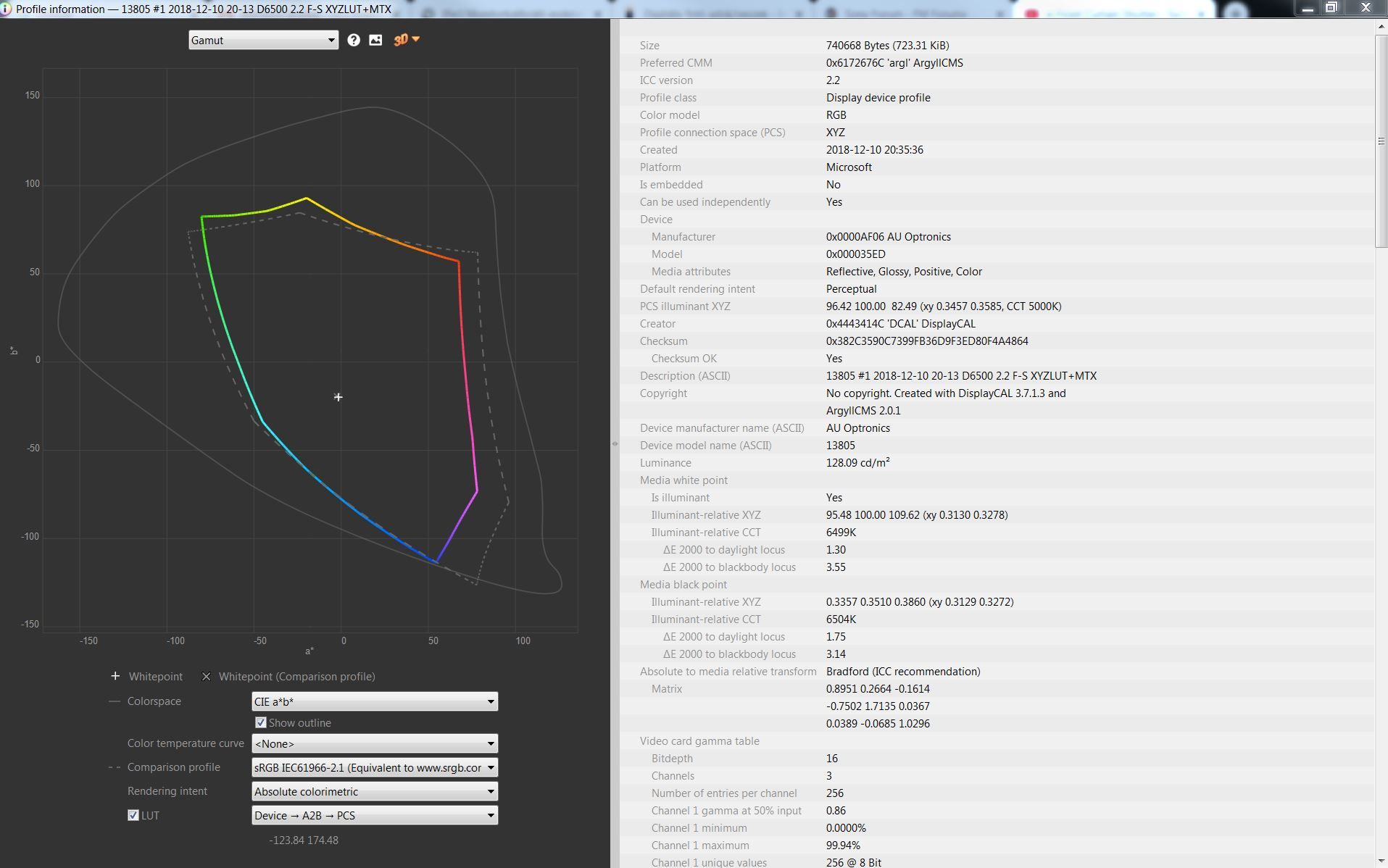Click the splitter handle between the panels

(x=615, y=443)
